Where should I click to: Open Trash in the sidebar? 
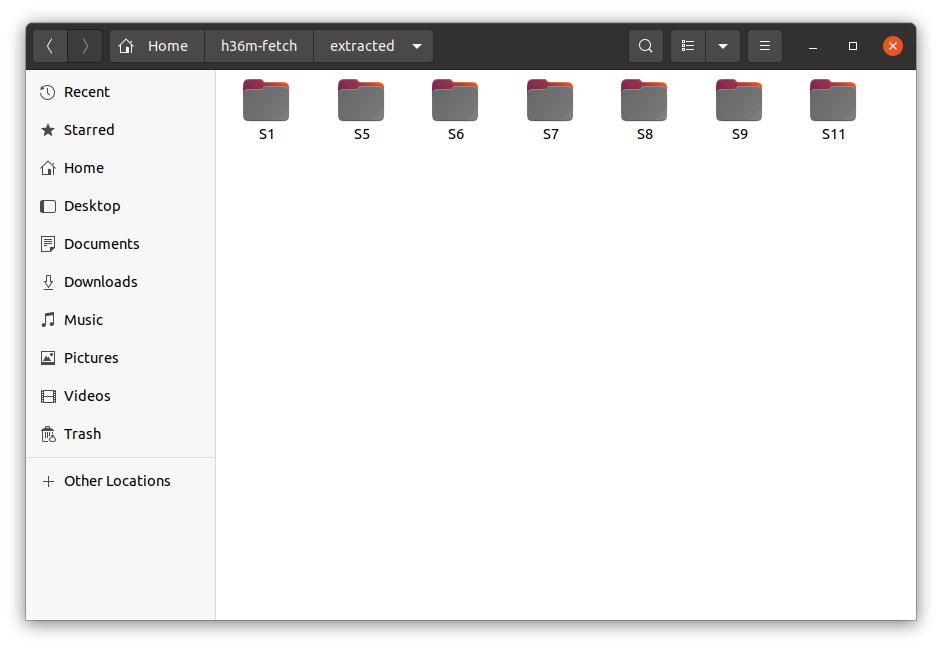pyautogui.click(x=120, y=434)
